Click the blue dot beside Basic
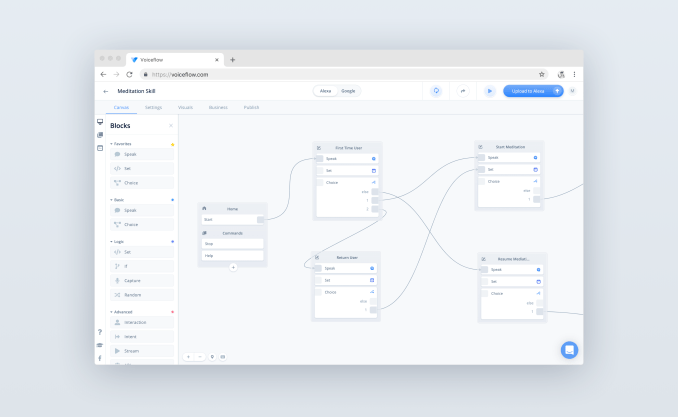This screenshot has width=678, height=417. [x=173, y=200]
